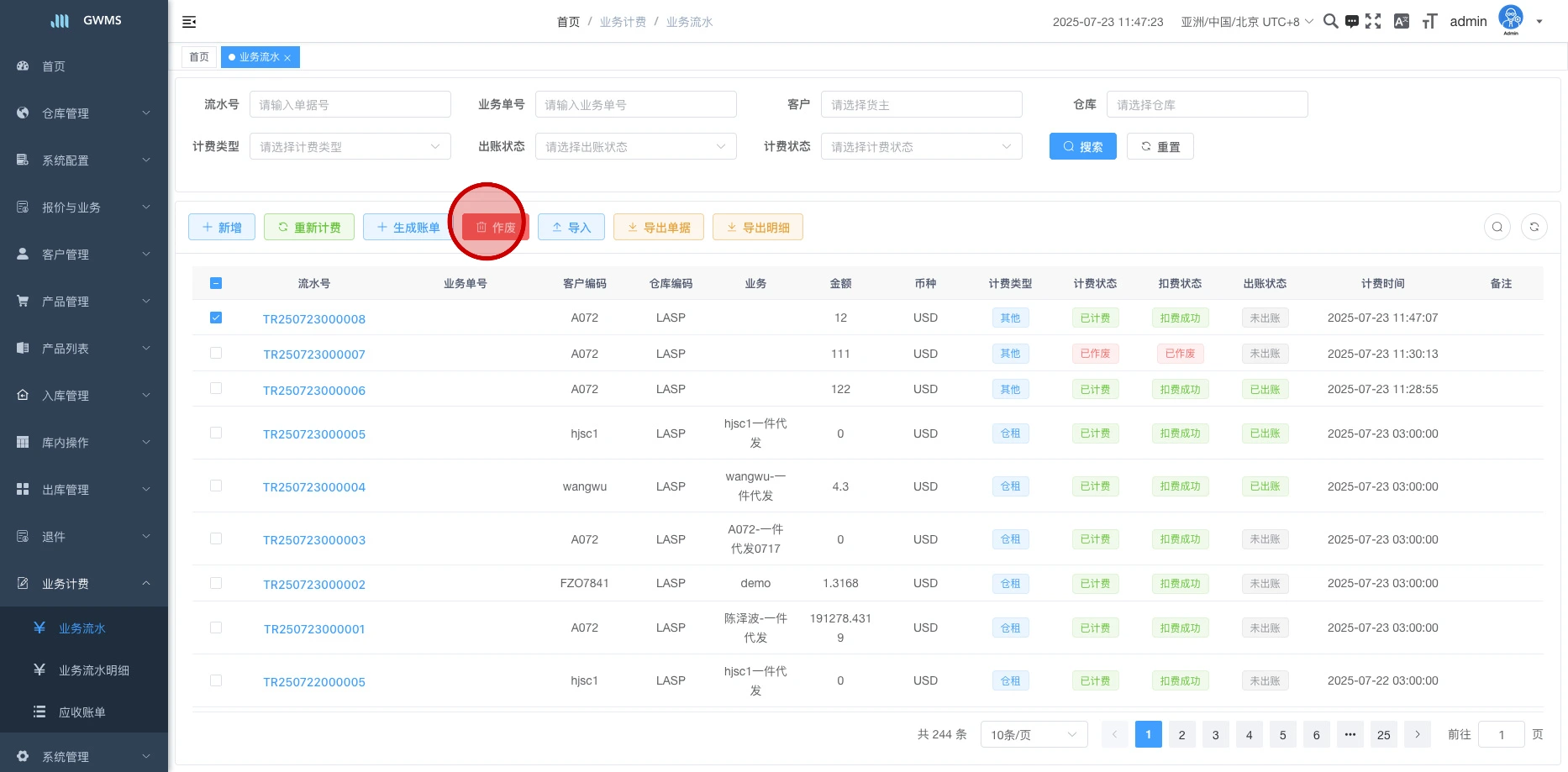Expand the 仓库管理 sidebar menu
Screen dimensions: 1568x772
pyautogui.click(x=84, y=113)
